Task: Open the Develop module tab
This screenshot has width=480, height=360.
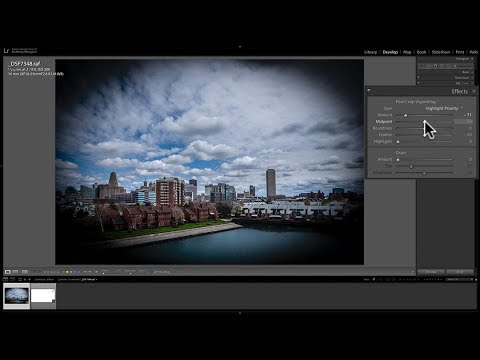Action: 390,52
